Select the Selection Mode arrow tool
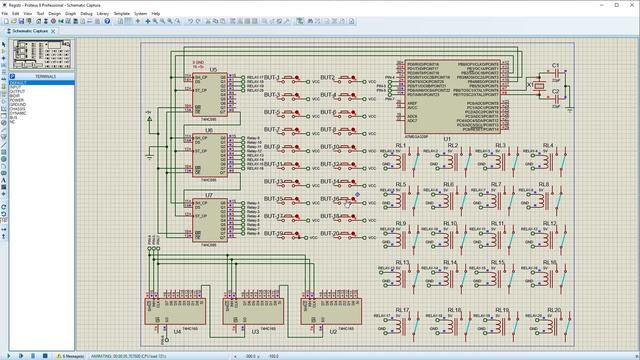The height and width of the screenshot is (360, 640). pos(4,44)
